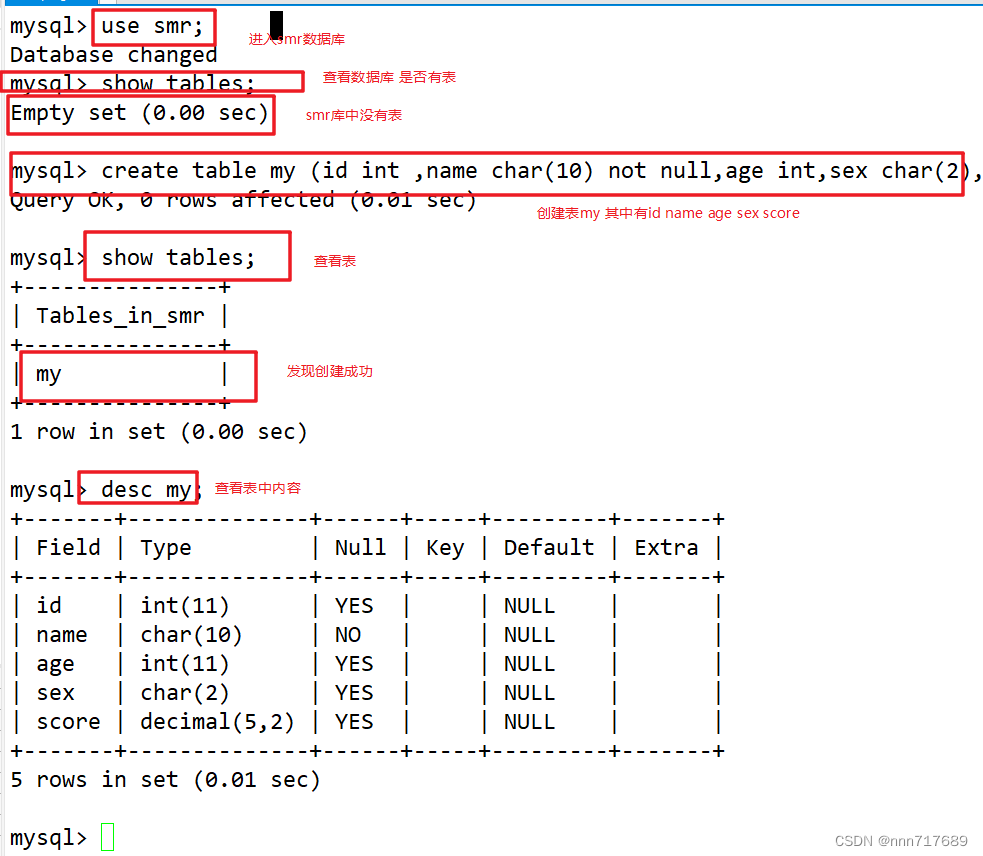Select the 'create table my' command line
Image resolution: width=983 pixels, height=856 pixels.
click(495, 171)
